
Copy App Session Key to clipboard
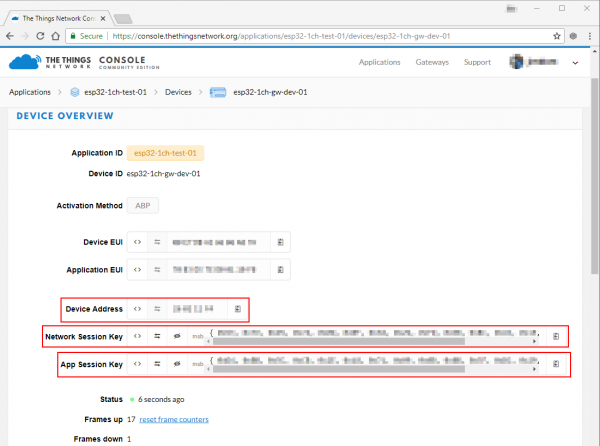click(556, 364)
